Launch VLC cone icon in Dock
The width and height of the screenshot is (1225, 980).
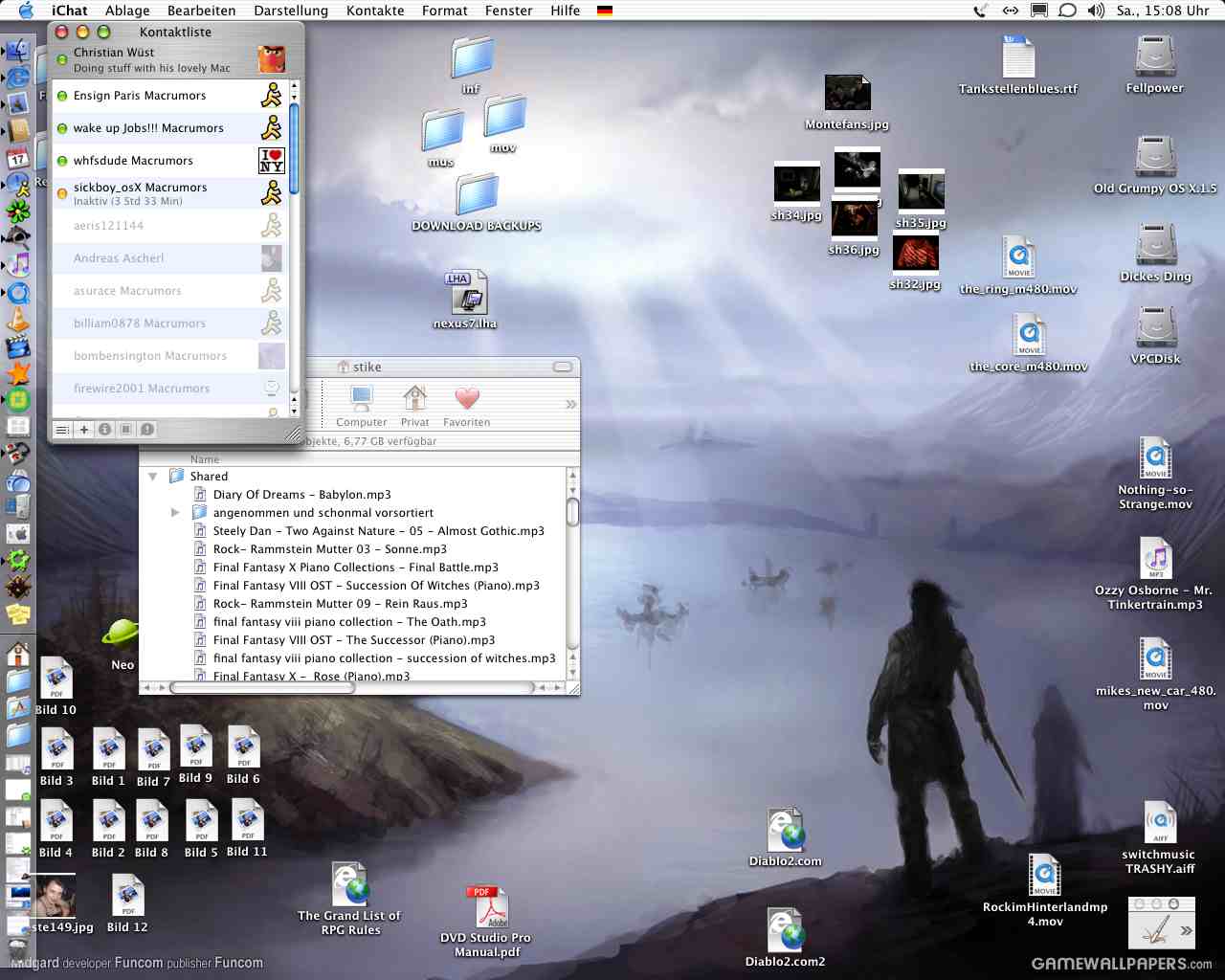click(x=17, y=320)
